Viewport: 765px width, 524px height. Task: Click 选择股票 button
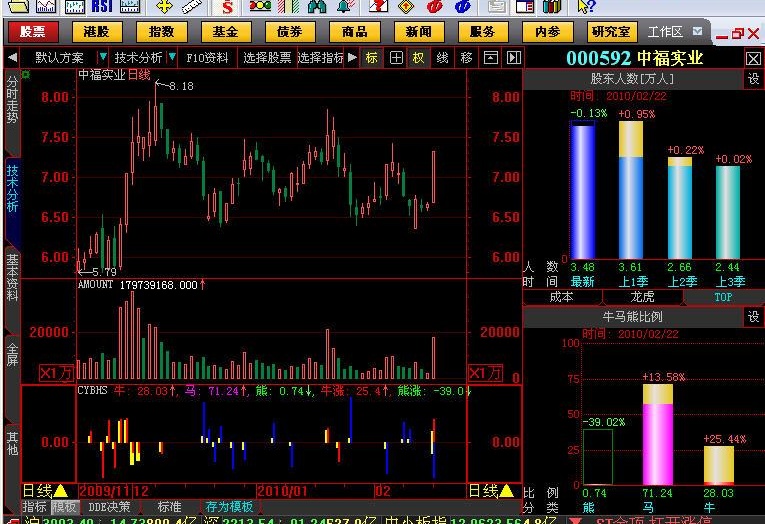(267, 58)
